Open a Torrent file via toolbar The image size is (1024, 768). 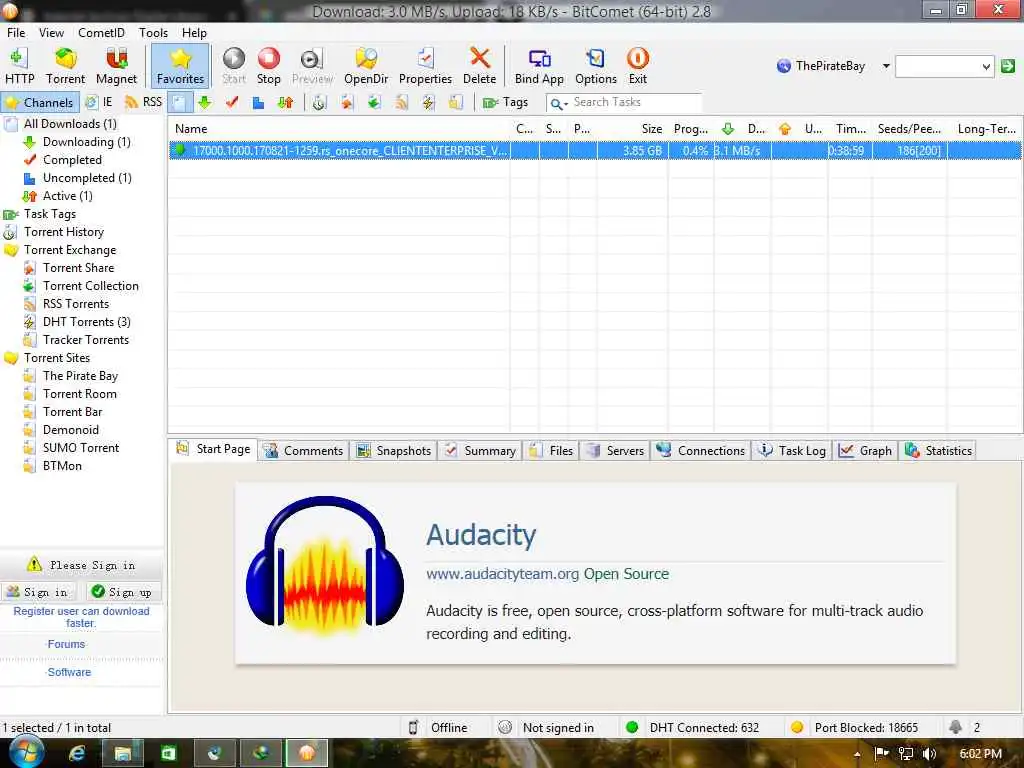(65, 66)
